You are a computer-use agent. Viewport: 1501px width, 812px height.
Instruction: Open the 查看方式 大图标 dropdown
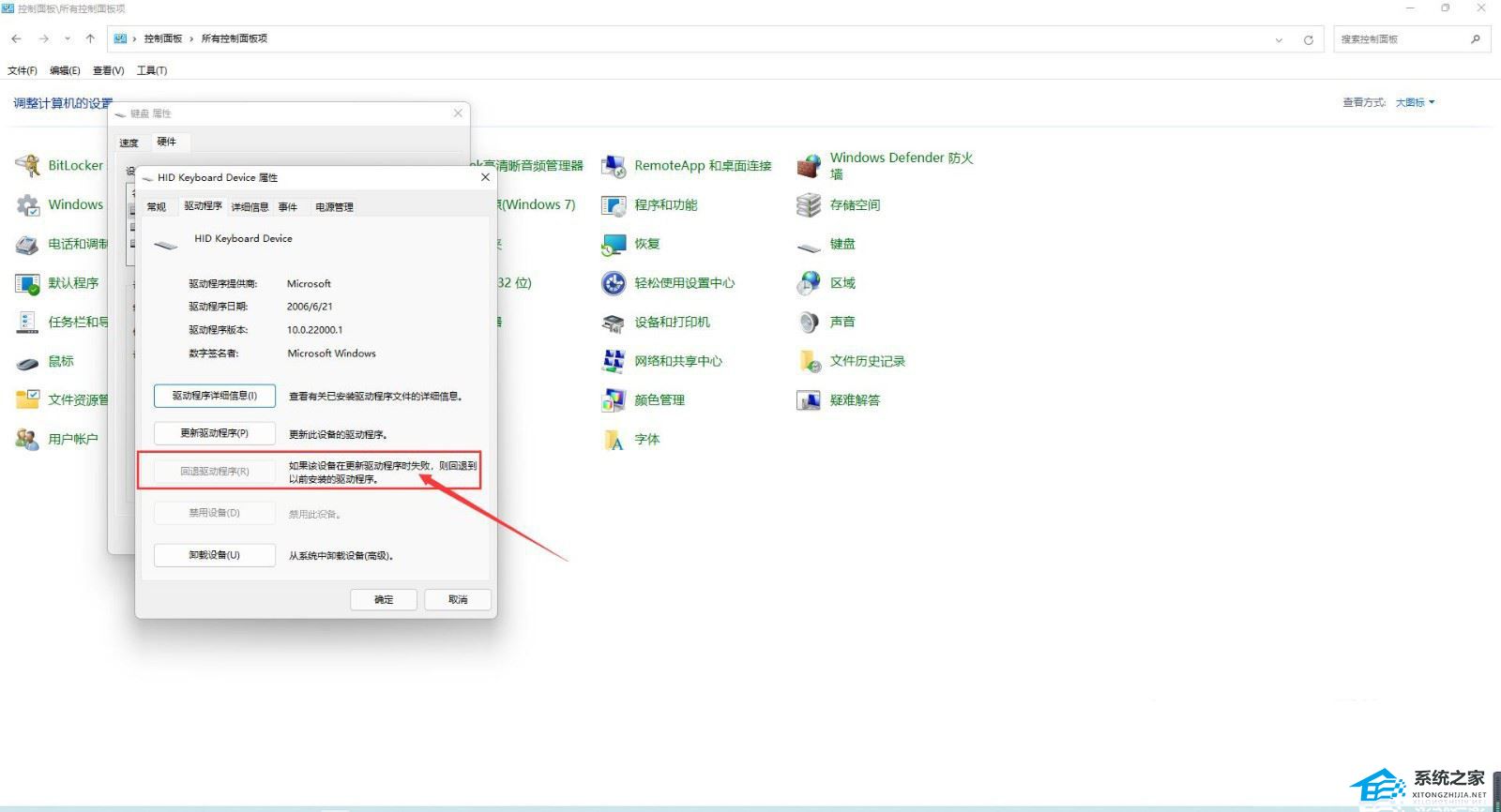pyautogui.click(x=1416, y=102)
